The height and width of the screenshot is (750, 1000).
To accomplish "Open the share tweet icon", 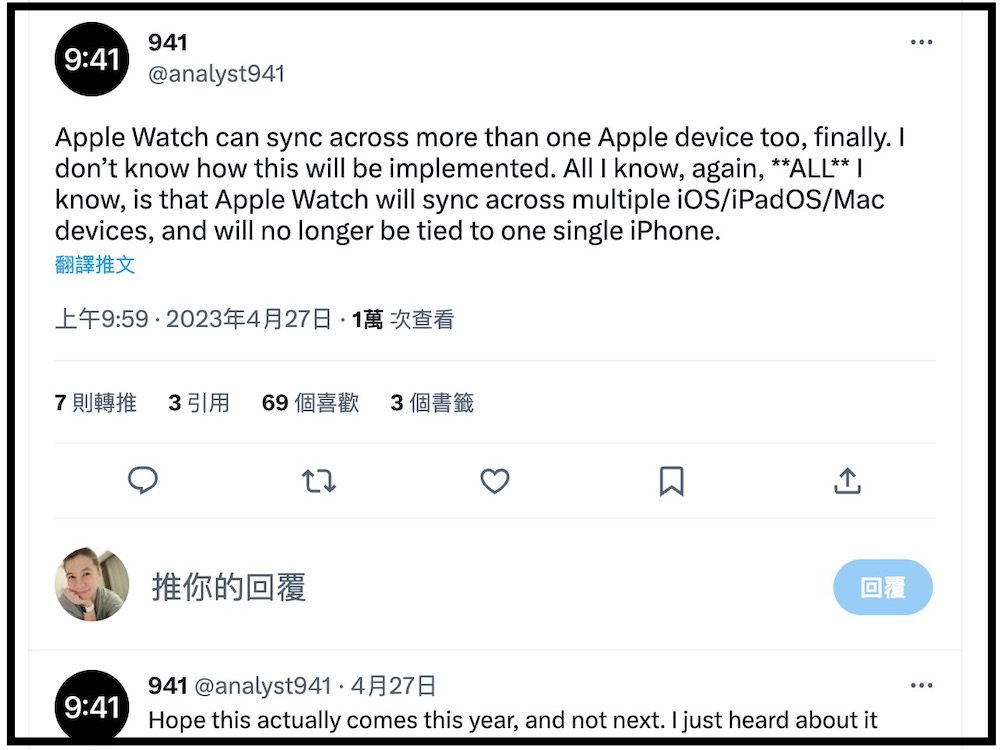I will point(847,482).
